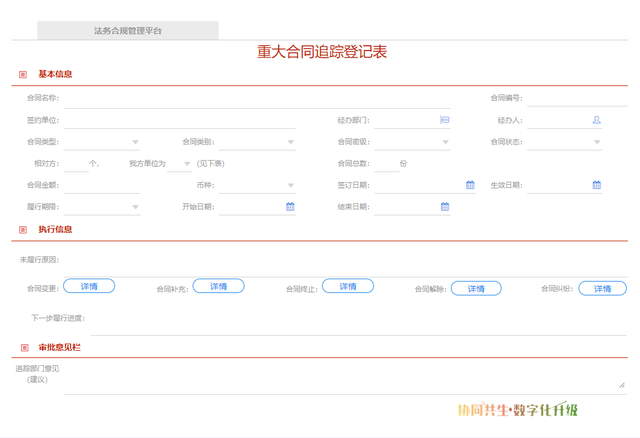The image size is (640, 438).
Task: Open the 生效日期 calendar picker
Action: (597, 185)
